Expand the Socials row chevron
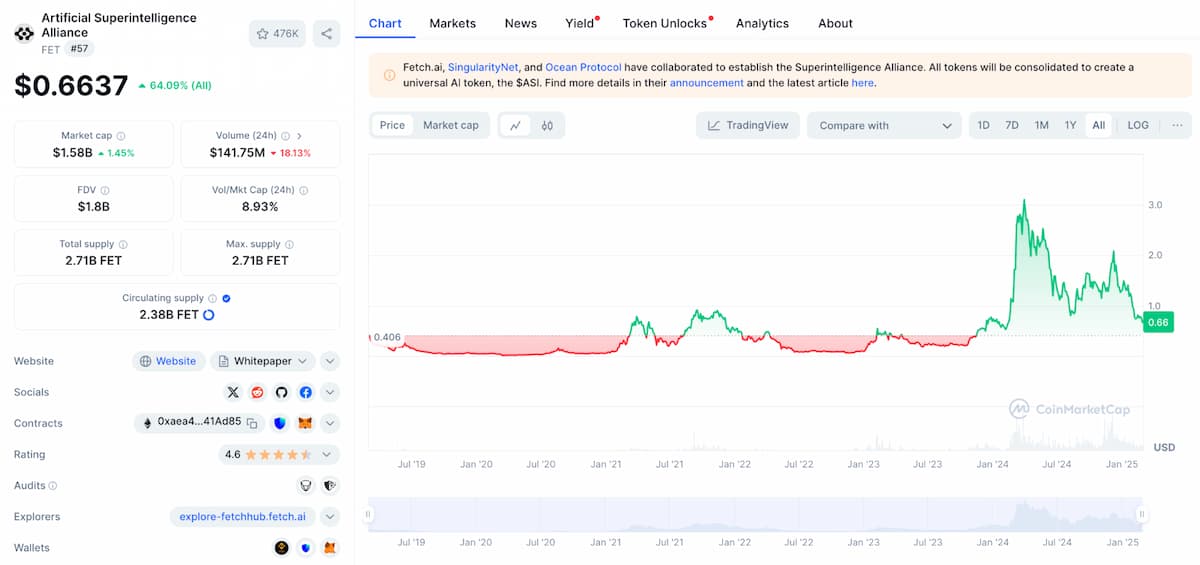Viewport: 1200px width, 565px height. click(x=330, y=392)
